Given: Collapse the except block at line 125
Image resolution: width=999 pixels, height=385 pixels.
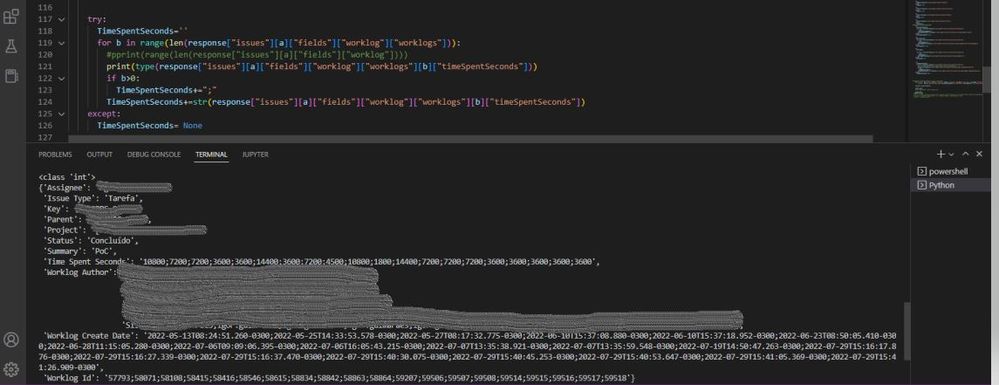Looking at the screenshot, I should pos(61,114).
